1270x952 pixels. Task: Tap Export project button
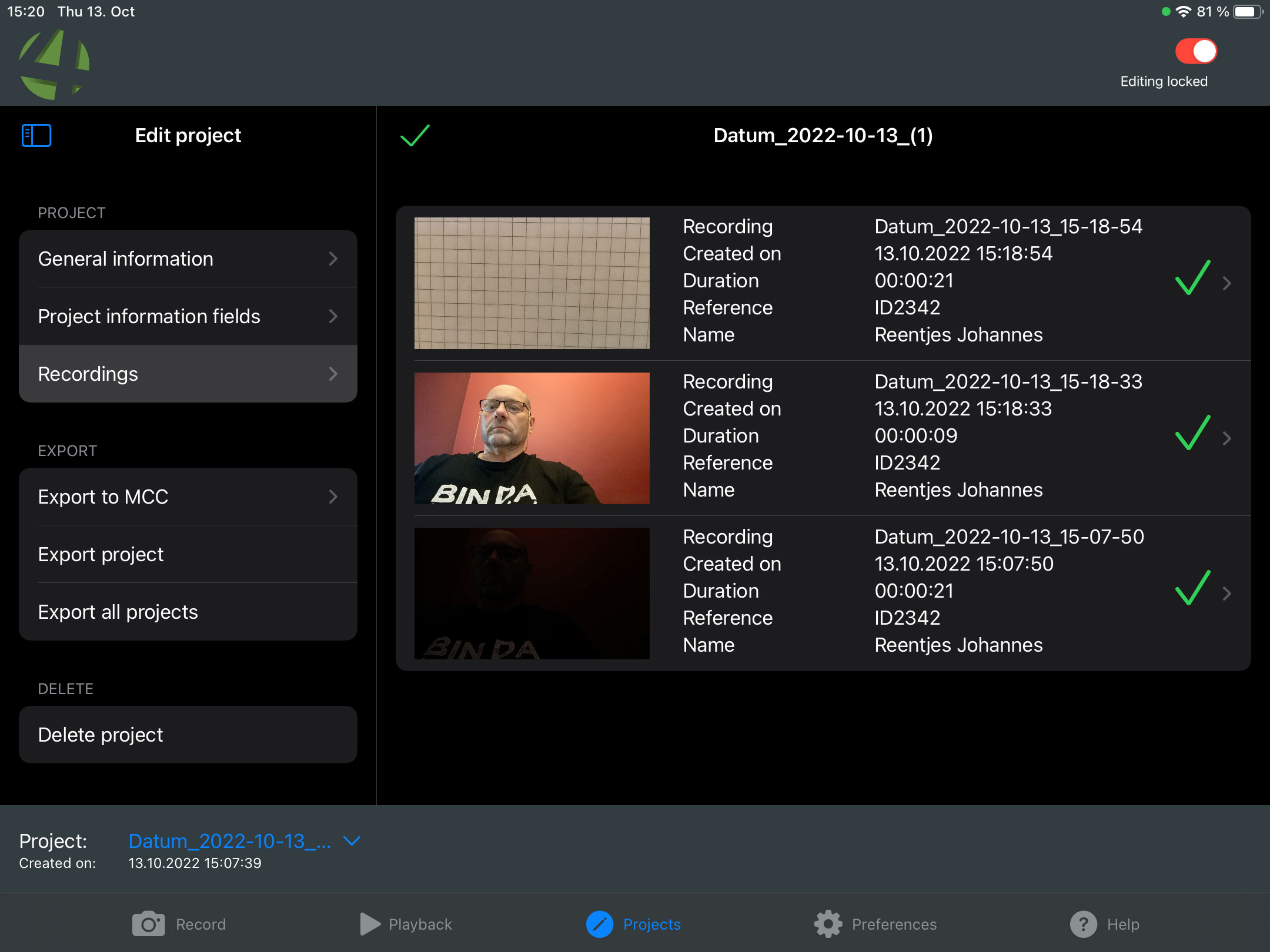point(188,554)
